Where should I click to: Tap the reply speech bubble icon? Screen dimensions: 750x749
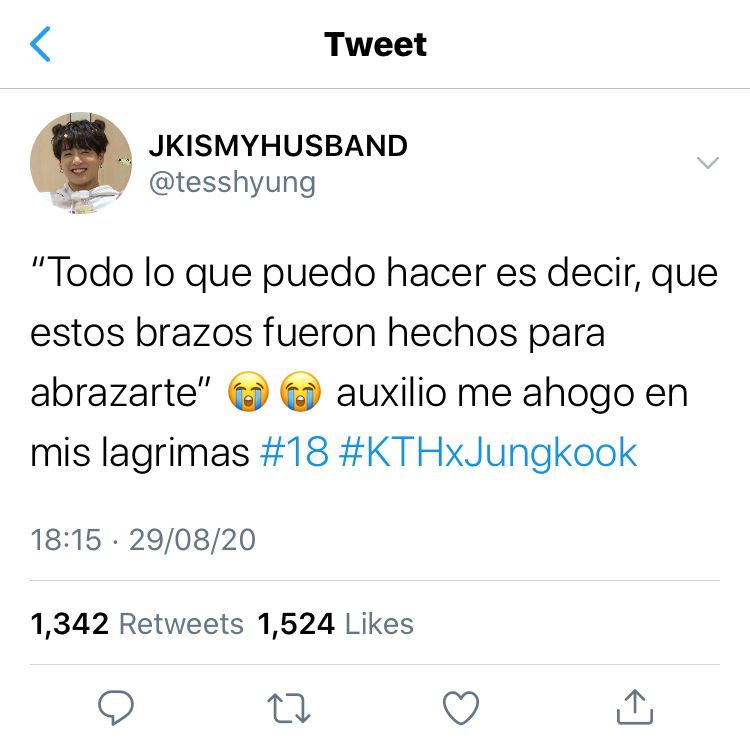pyautogui.click(x=116, y=708)
